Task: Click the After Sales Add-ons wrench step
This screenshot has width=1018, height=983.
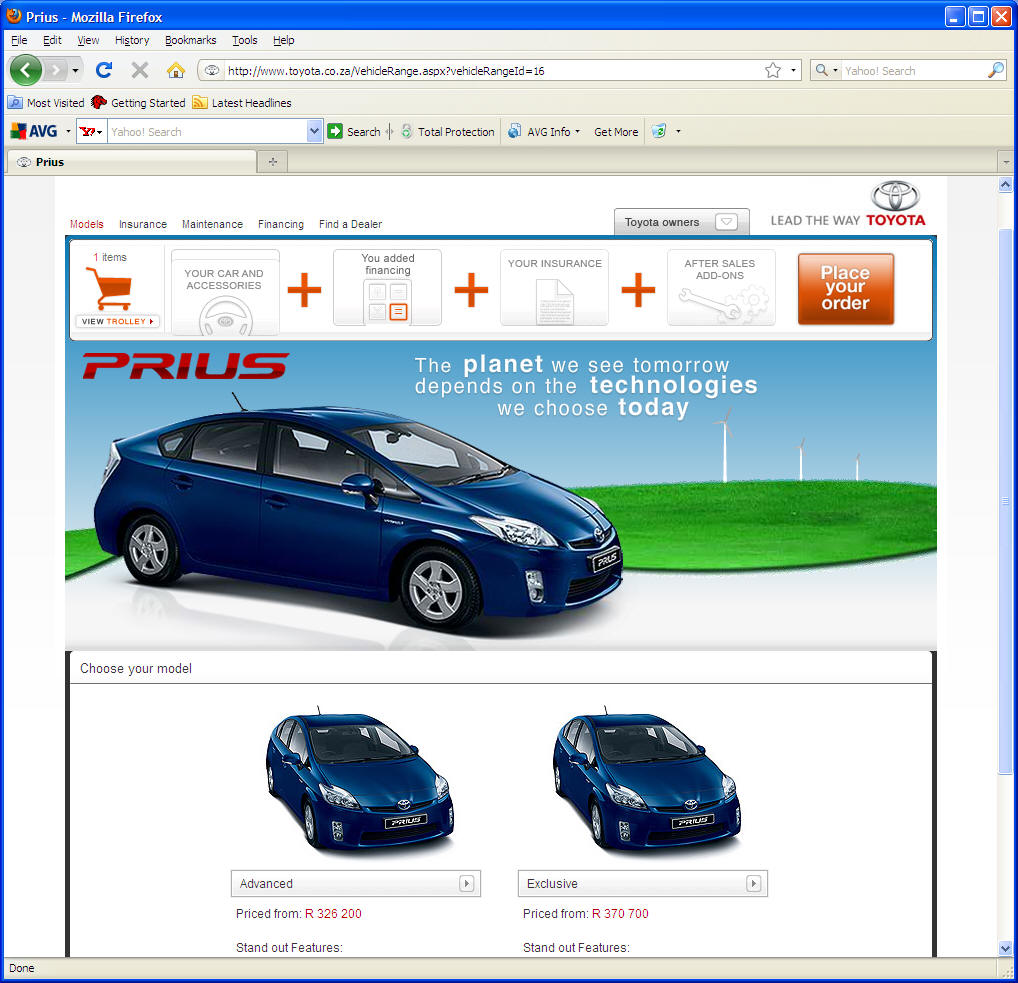Action: tap(721, 288)
